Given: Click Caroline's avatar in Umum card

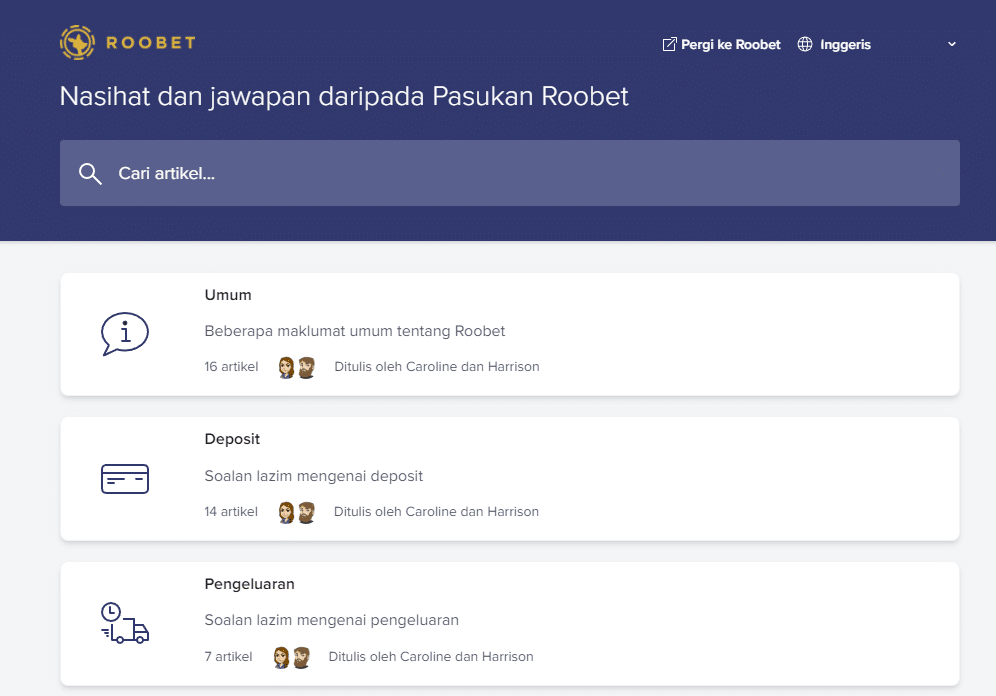Looking at the screenshot, I should pos(286,367).
